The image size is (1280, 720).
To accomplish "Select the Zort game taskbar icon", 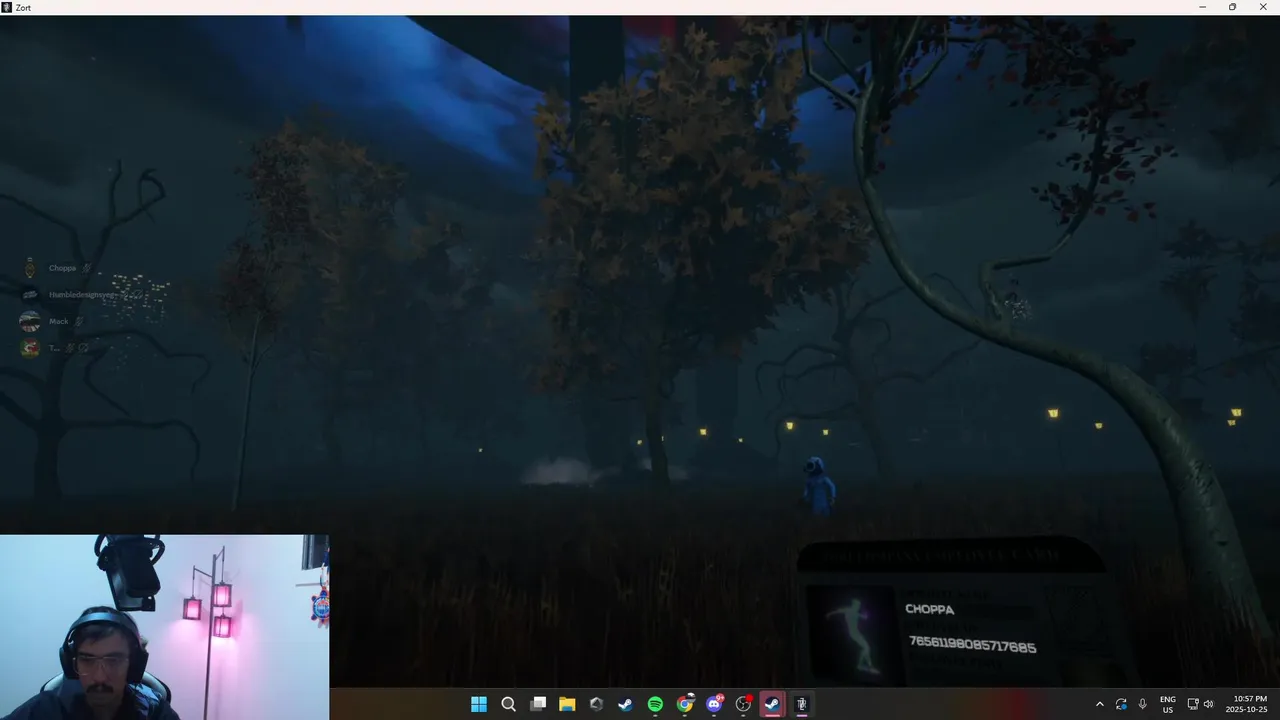I will coord(801,704).
